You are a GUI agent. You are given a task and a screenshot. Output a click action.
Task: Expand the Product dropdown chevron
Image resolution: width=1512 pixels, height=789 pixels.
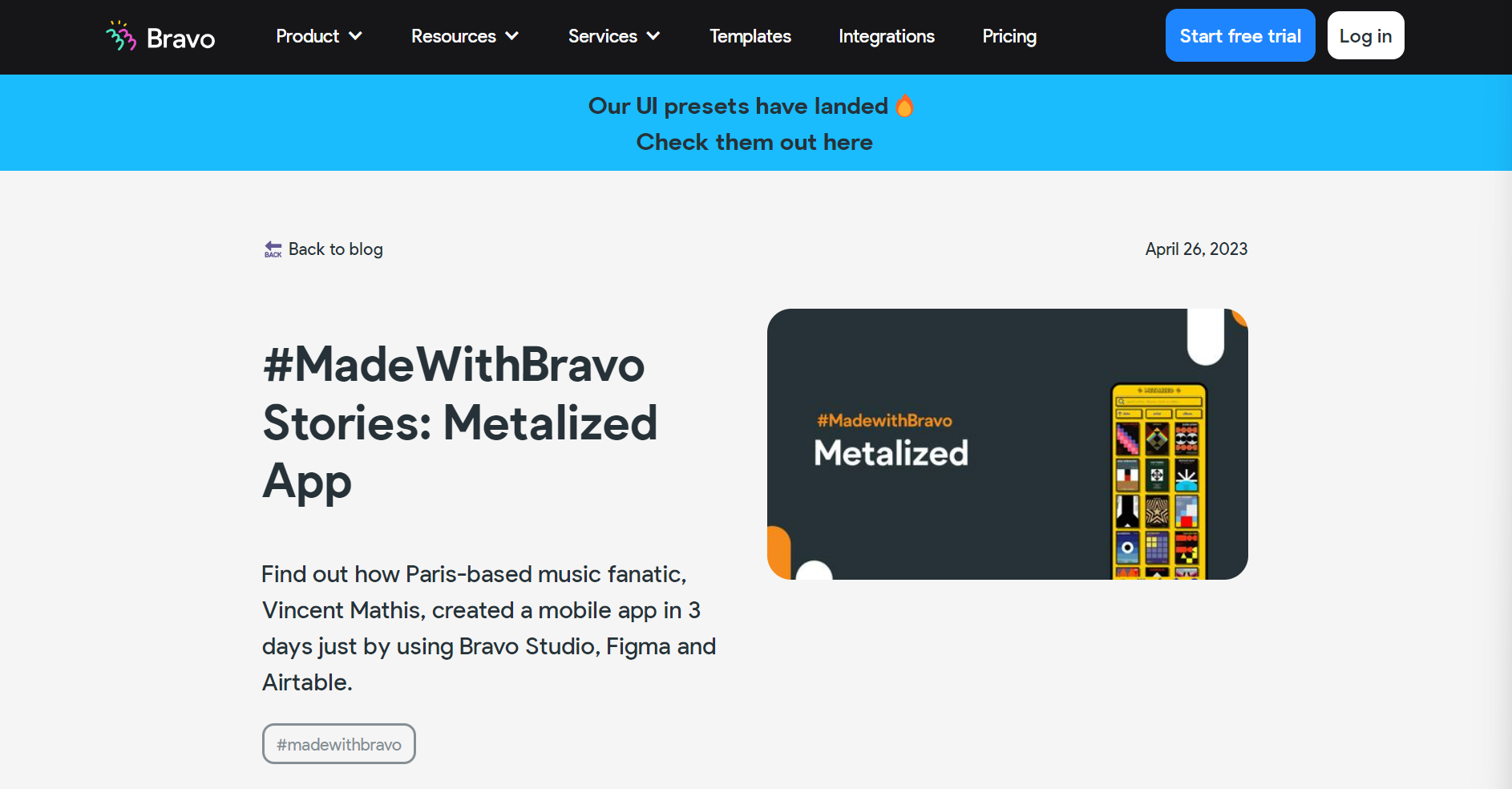pyautogui.click(x=356, y=36)
